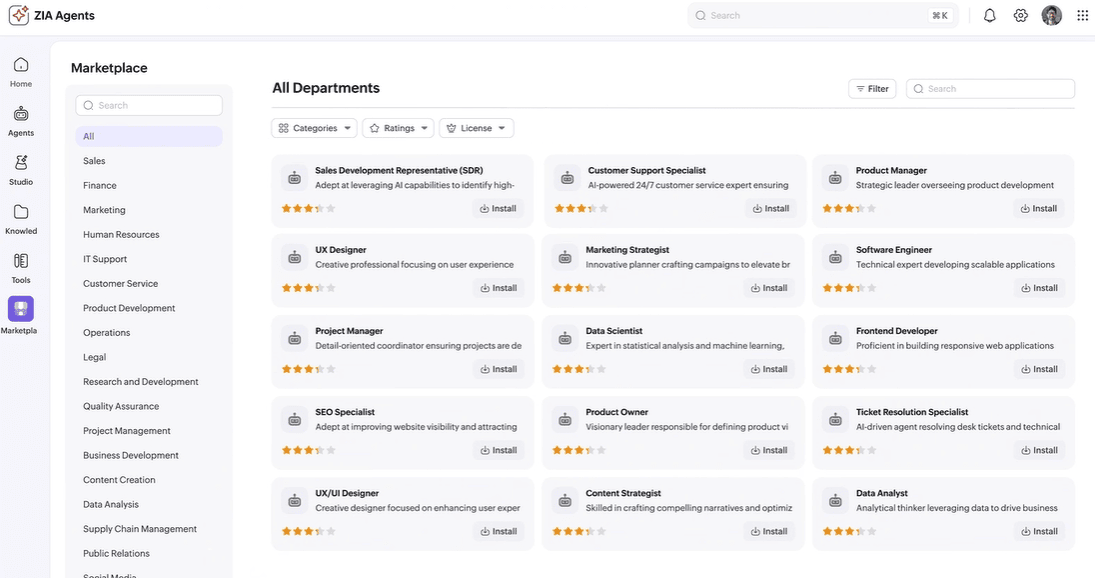
Task: Open Home in the left sidebar
Action: (21, 66)
